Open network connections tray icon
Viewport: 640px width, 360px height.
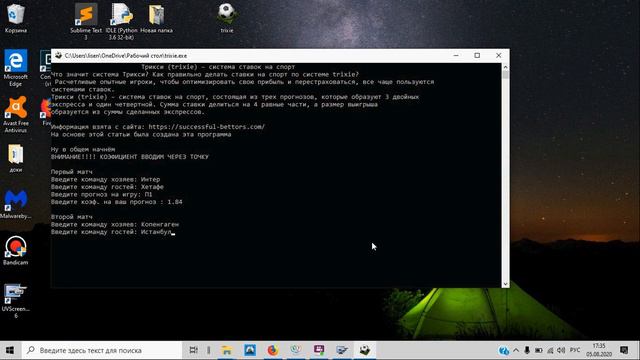(x=550, y=351)
